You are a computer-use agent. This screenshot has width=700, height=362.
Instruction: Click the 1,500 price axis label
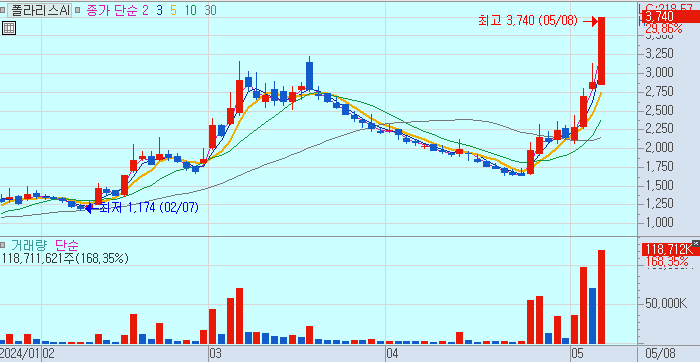click(660, 185)
